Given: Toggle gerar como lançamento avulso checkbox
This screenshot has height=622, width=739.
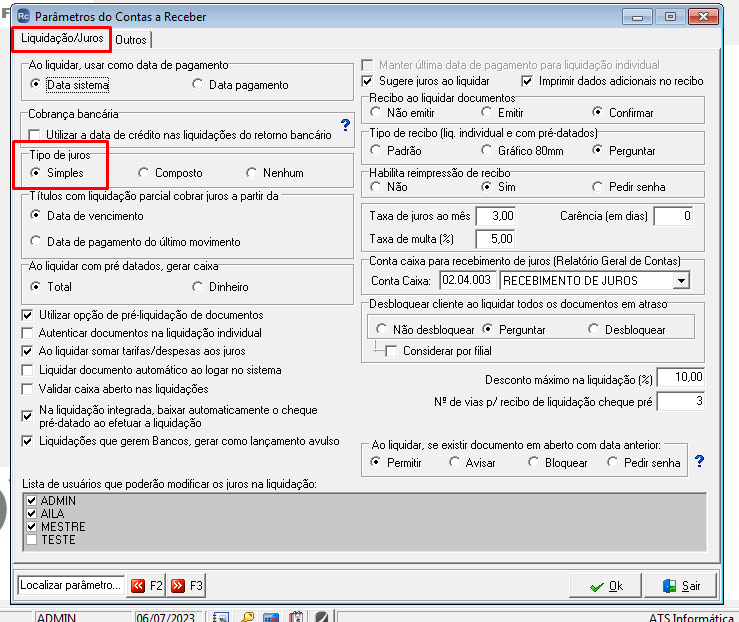Looking at the screenshot, I should pyautogui.click(x=27, y=441).
